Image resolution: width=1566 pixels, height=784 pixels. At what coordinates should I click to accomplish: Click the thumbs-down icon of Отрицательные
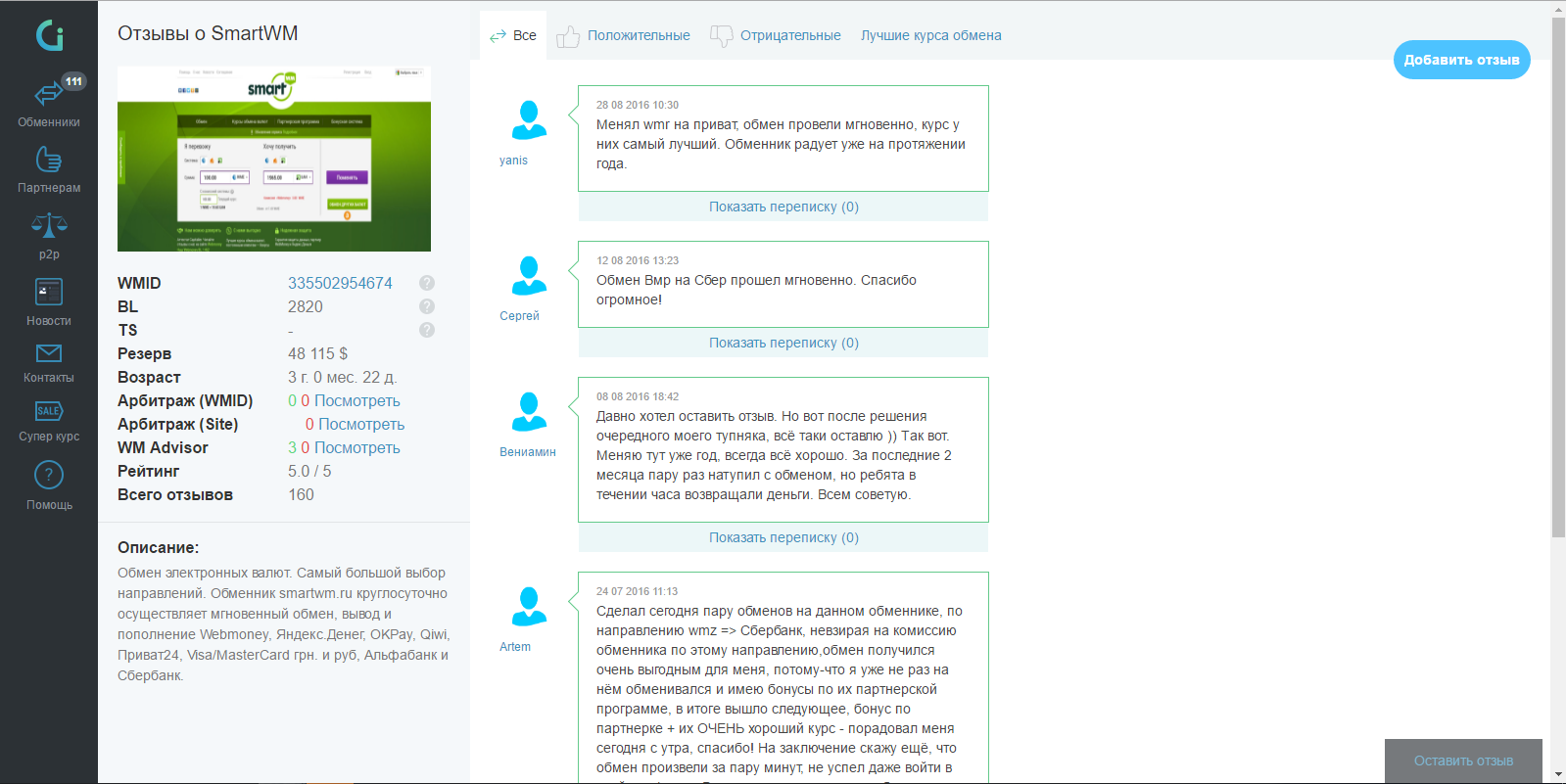(721, 36)
